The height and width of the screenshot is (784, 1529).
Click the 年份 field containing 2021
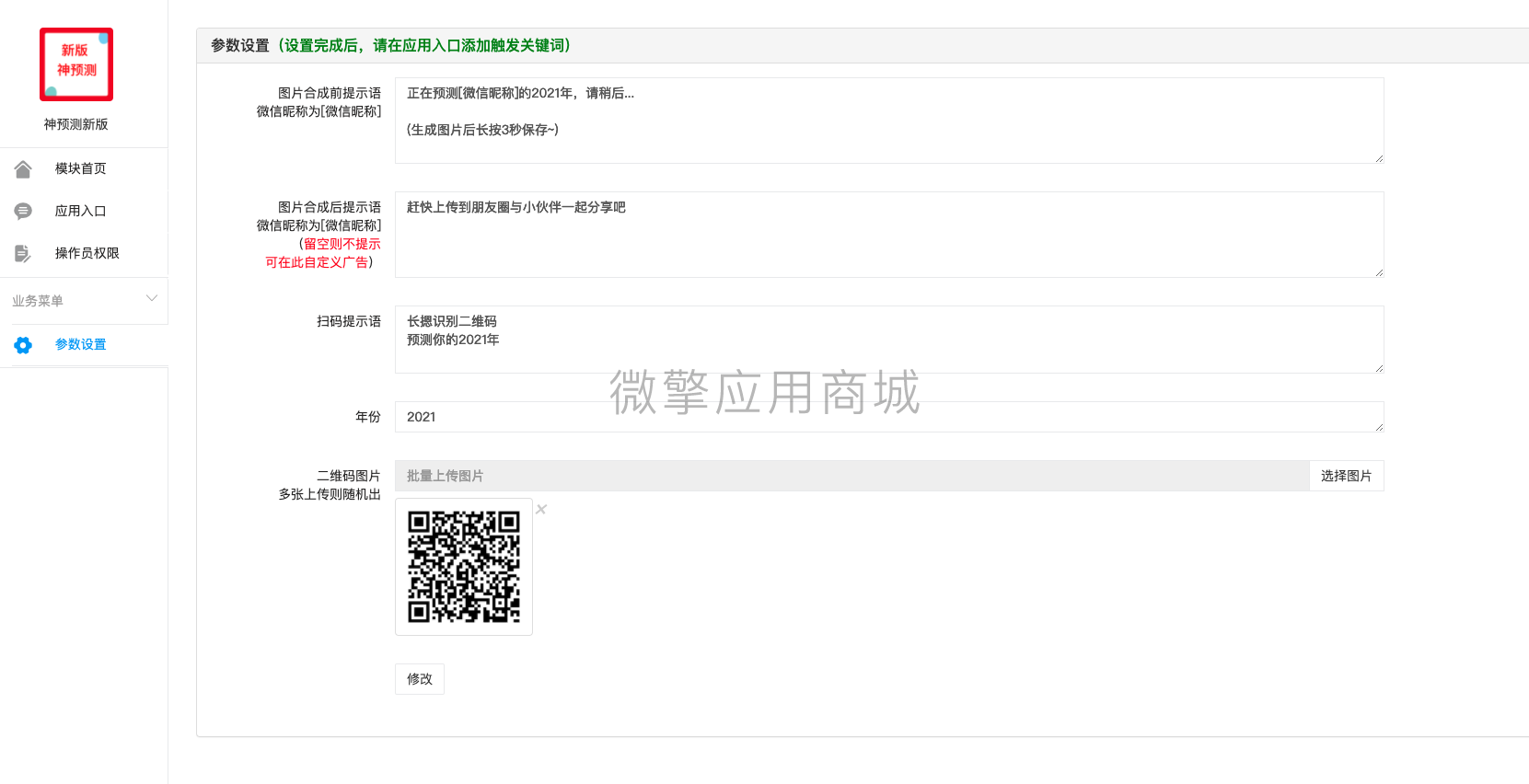pyautogui.click(x=889, y=417)
